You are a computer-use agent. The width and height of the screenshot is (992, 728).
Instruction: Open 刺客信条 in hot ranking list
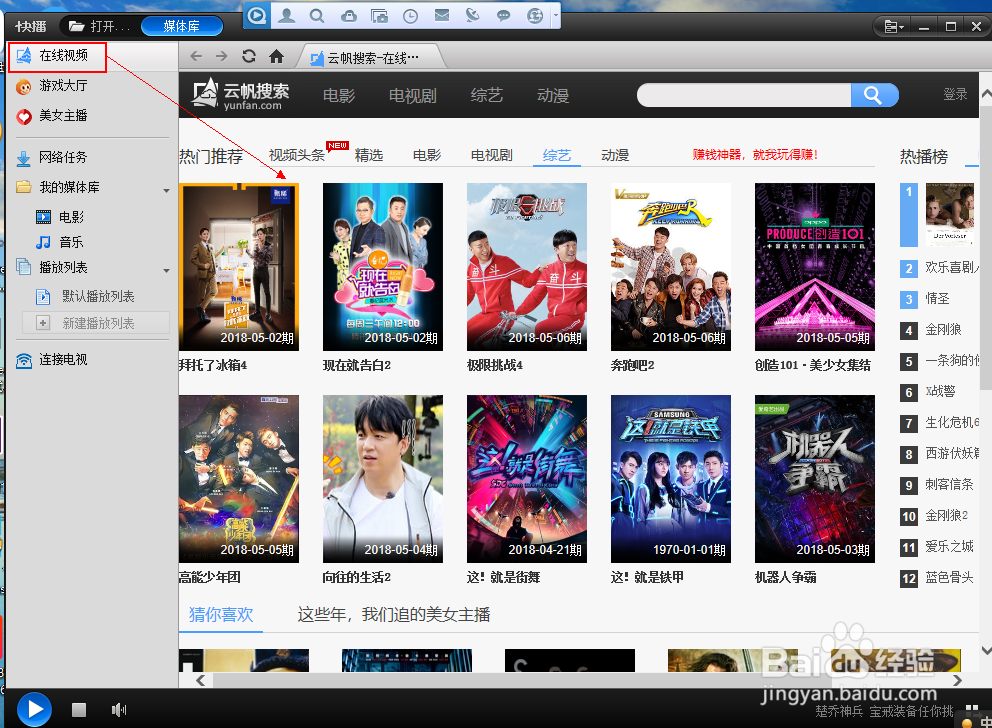pos(950,484)
